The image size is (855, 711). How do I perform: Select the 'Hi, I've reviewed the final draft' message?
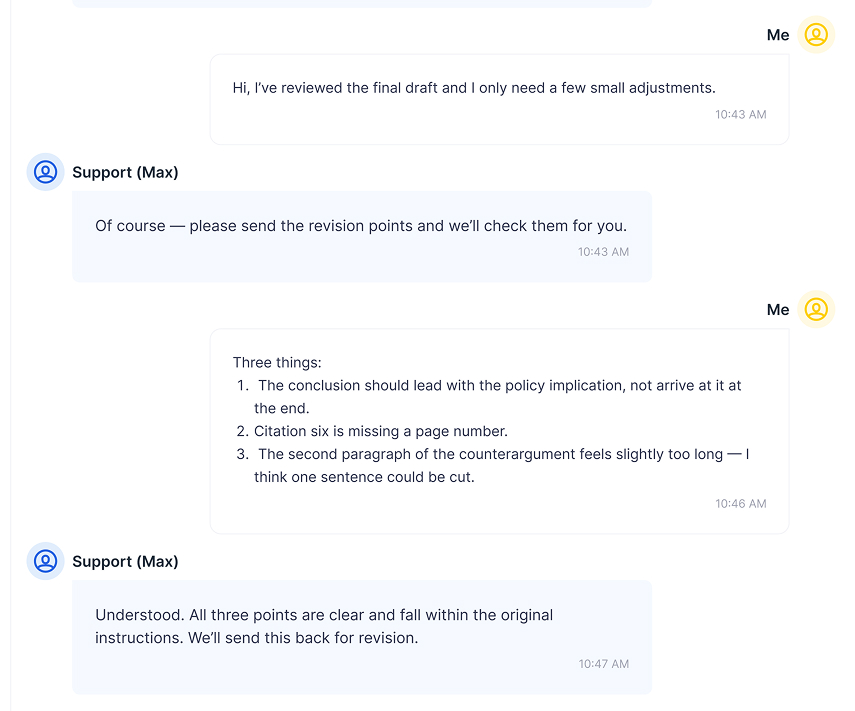pos(474,88)
